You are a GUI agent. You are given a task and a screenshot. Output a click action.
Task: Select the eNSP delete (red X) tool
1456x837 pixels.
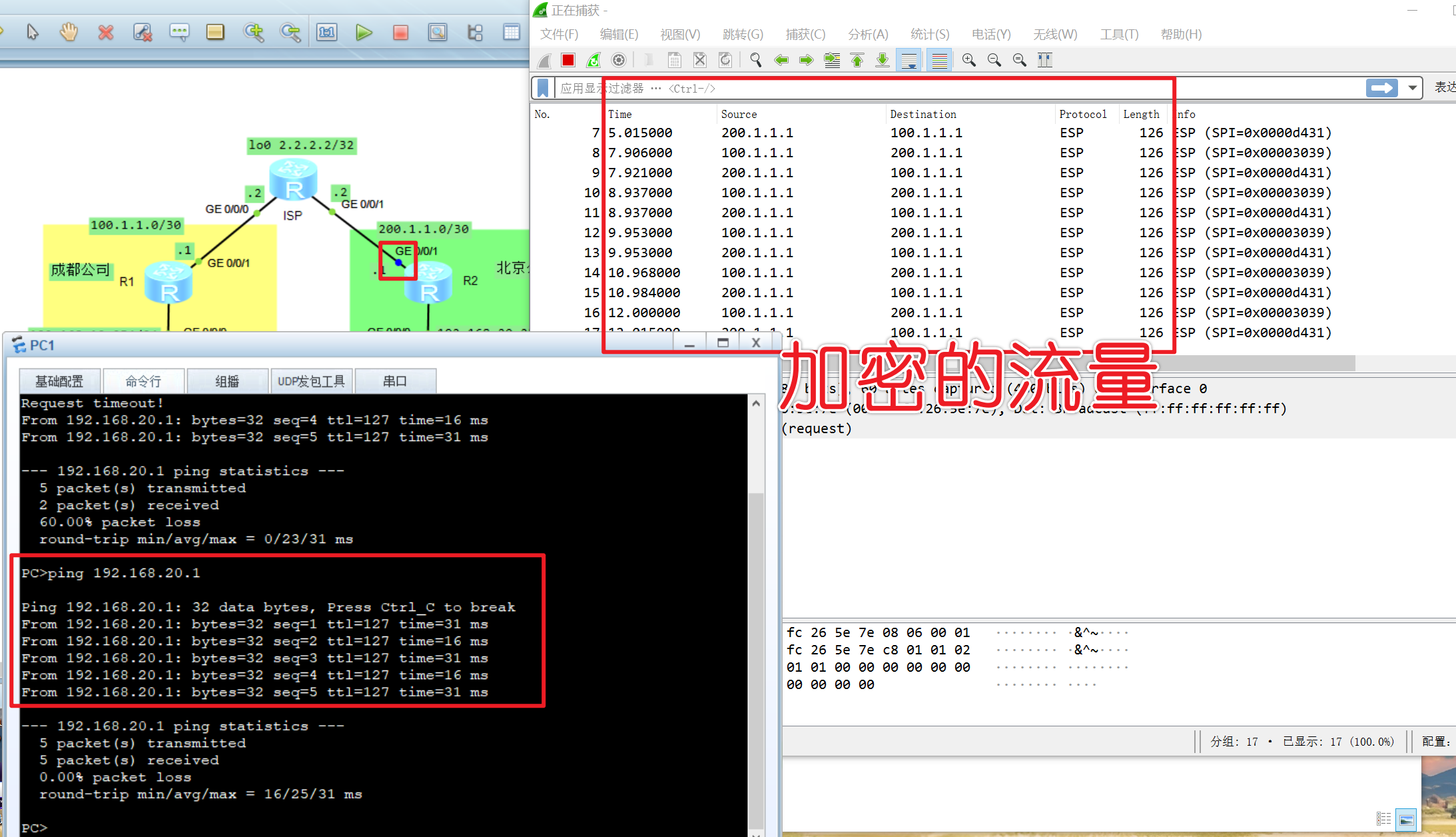105,32
